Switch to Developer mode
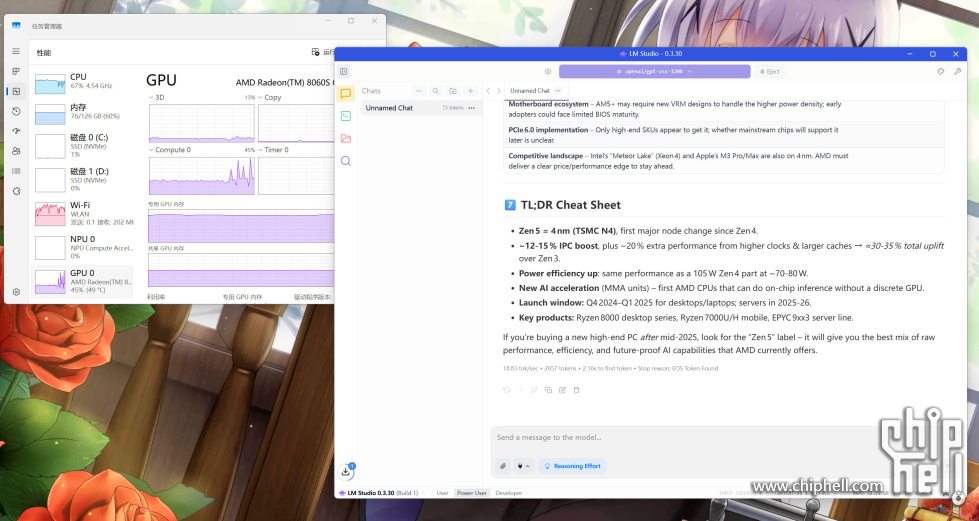 coord(508,493)
